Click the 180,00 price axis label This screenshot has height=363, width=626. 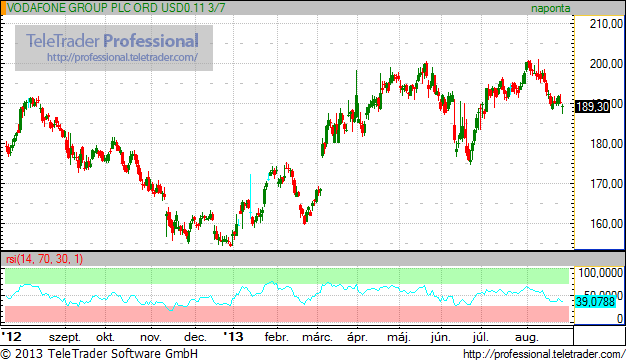click(606, 144)
